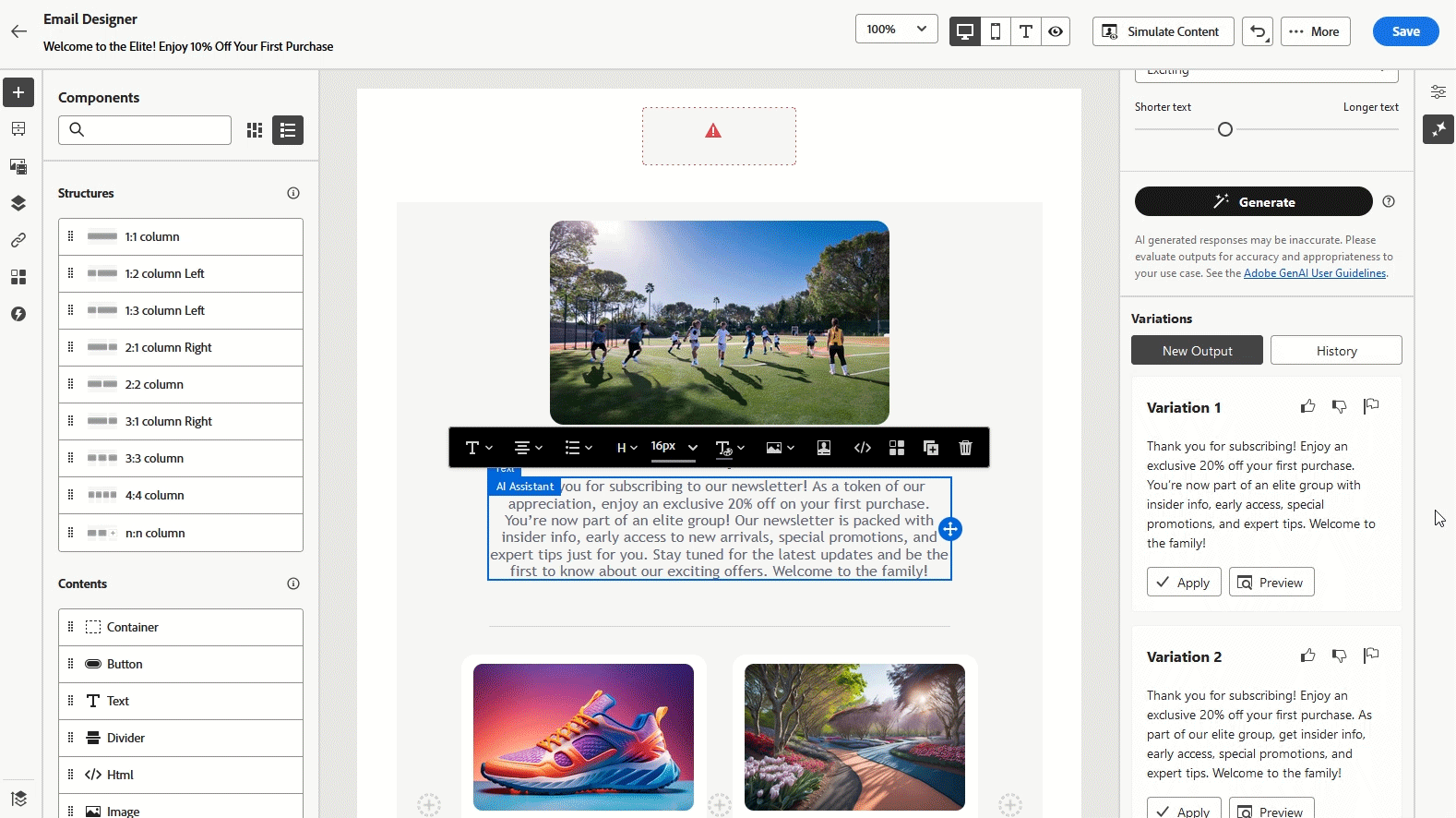Select the garden path image
The image size is (1456, 818).
[854, 737]
